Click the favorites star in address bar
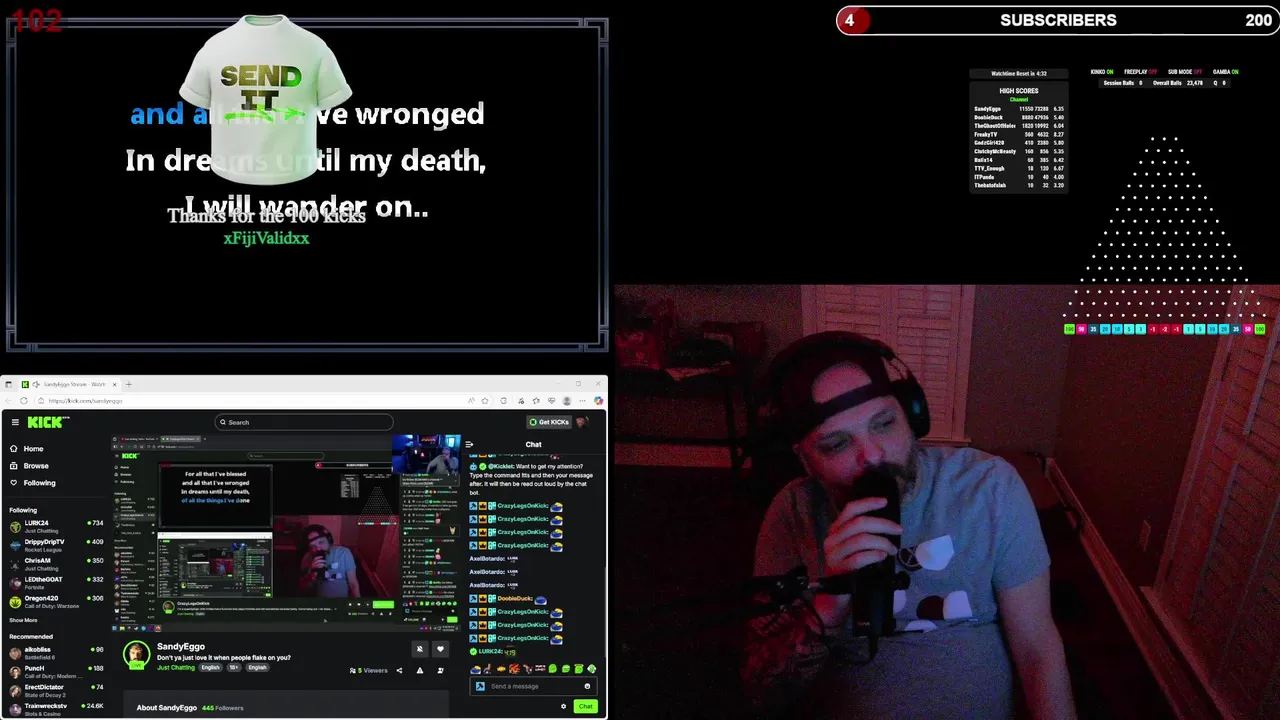This screenshot has height=720, width=1280. (x=485, y=401)
